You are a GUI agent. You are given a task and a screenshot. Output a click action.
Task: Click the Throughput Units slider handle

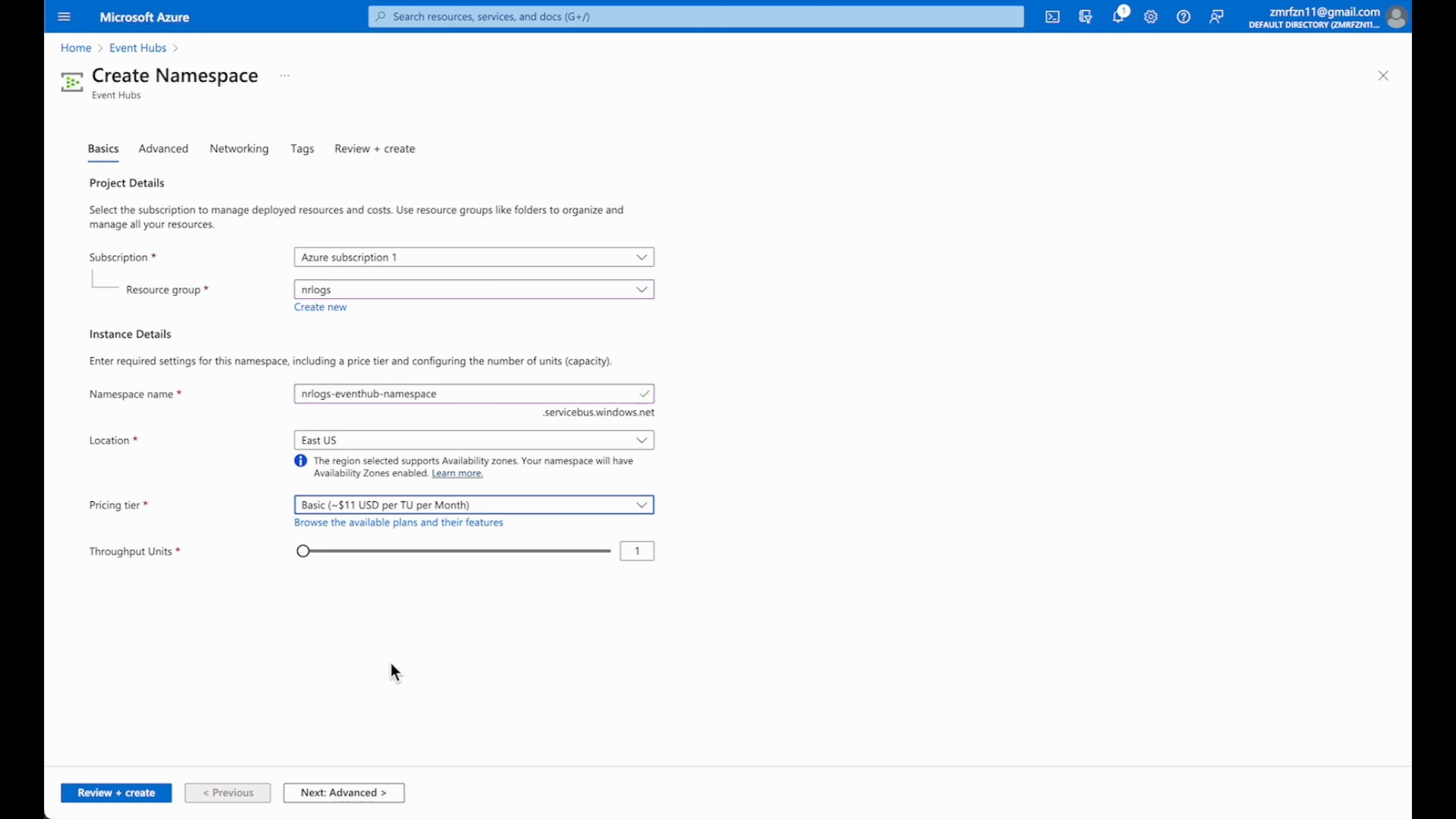303,551
